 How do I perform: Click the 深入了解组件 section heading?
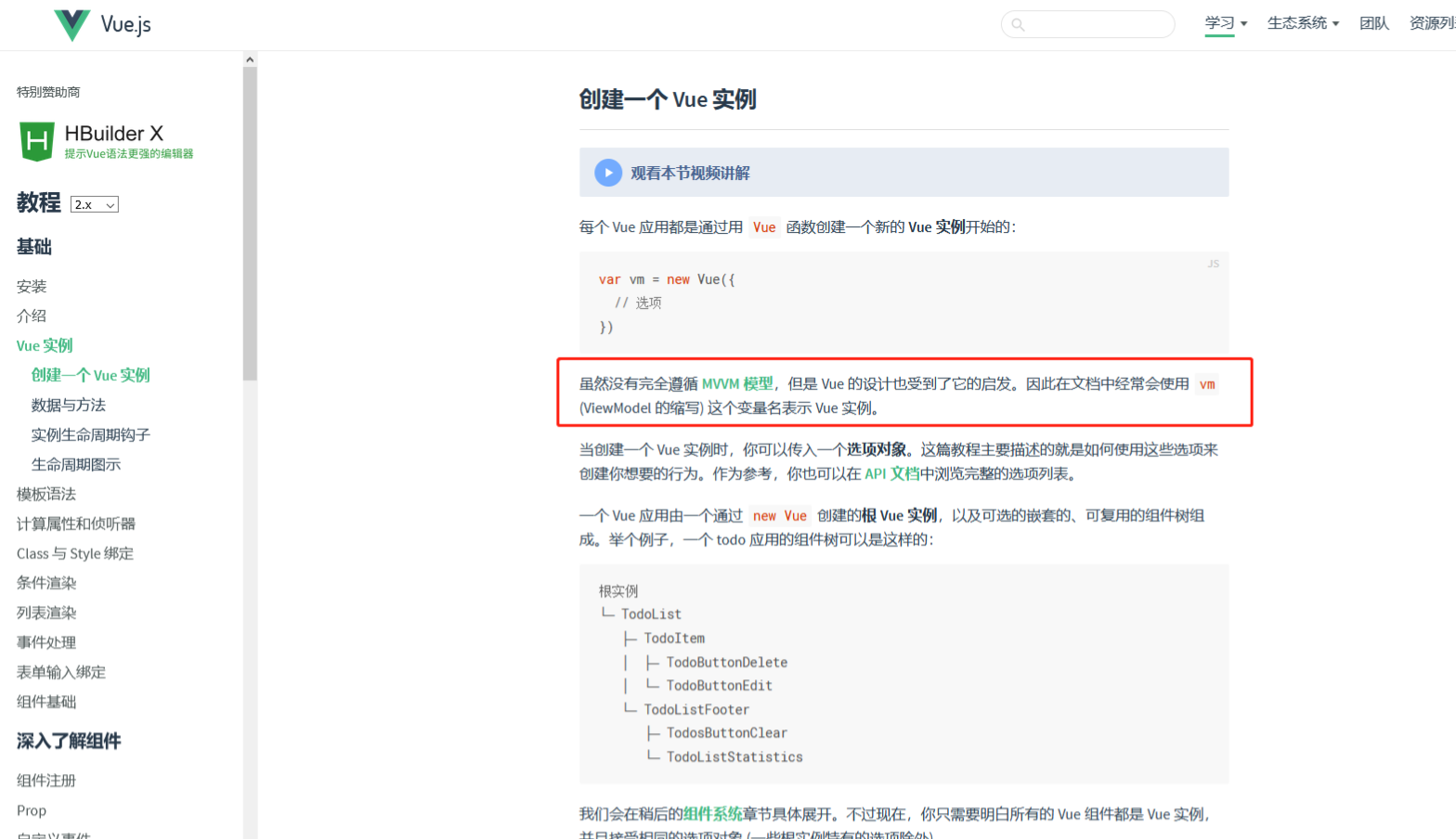coord(69,742)
